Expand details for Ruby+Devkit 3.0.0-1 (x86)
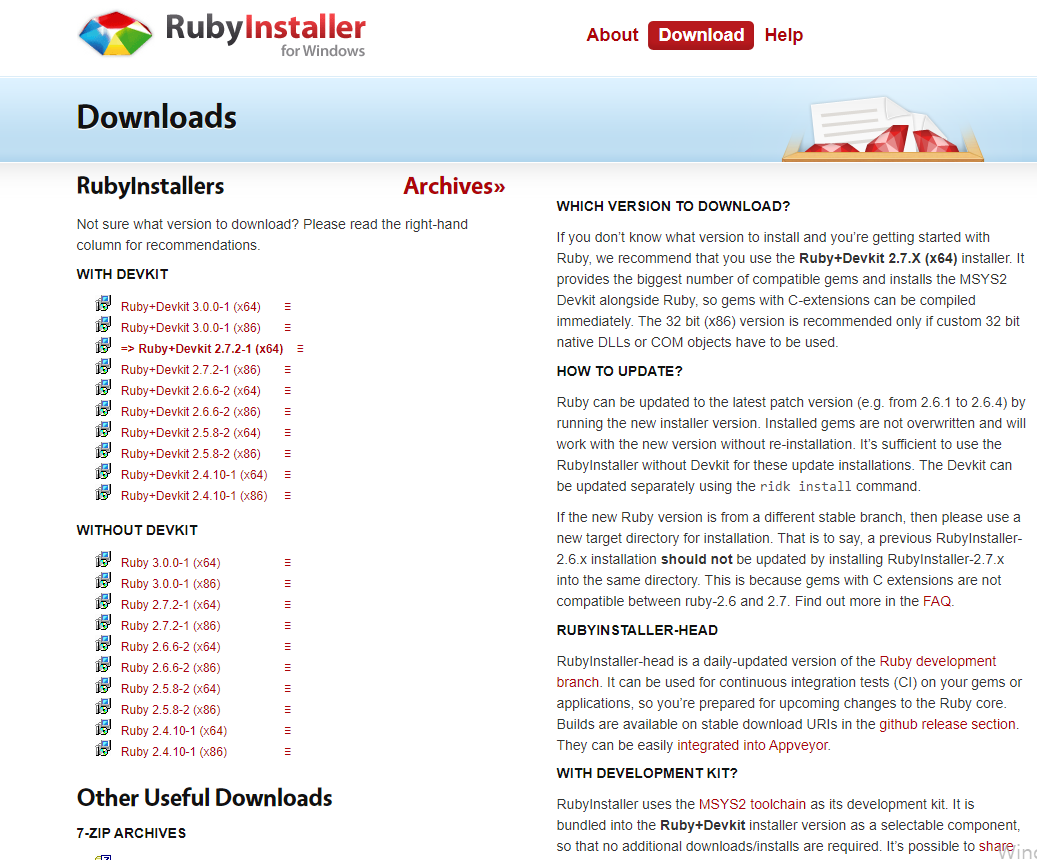 click(288, 328)
